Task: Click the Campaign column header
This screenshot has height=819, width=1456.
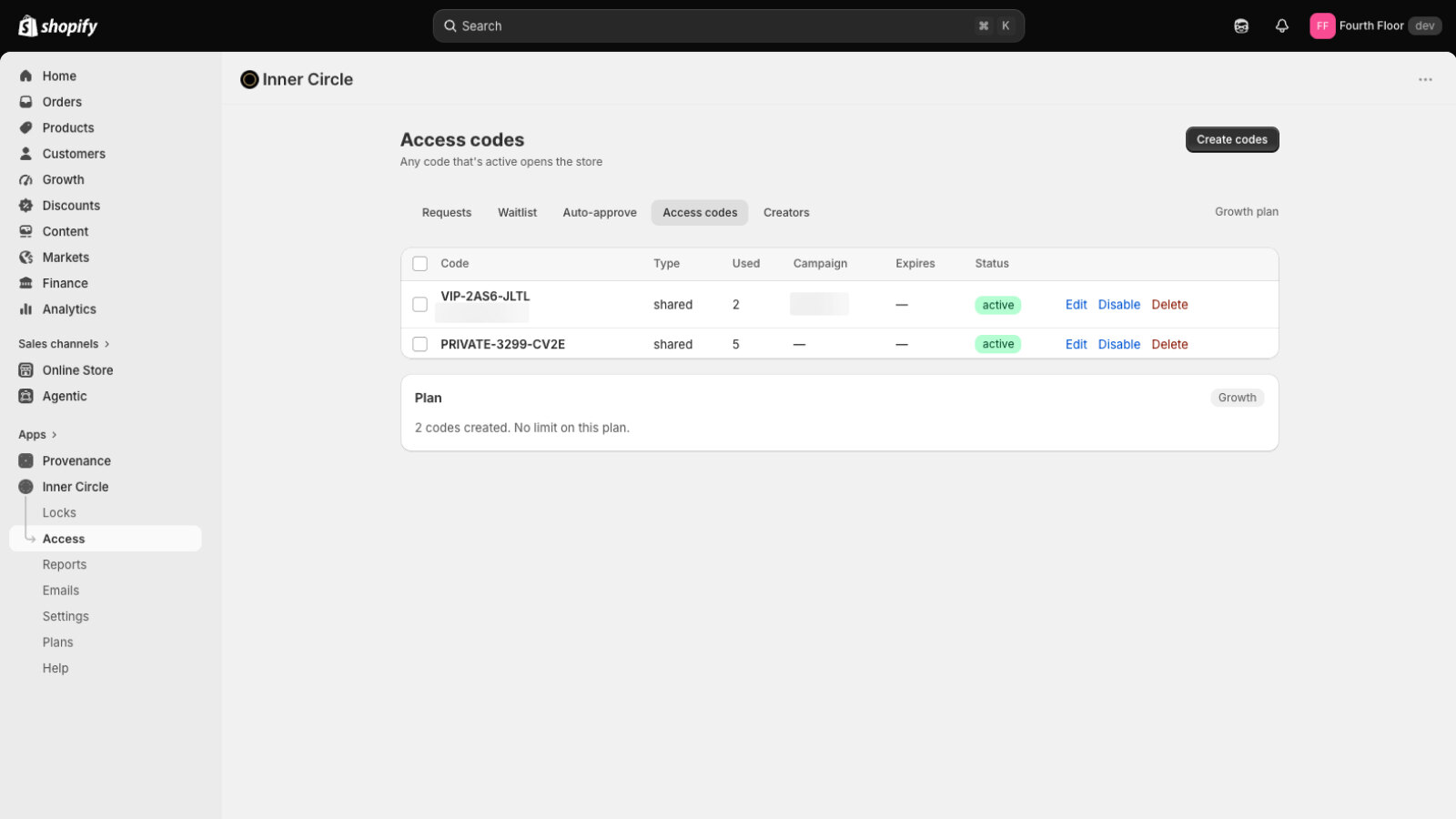Action: point(820,264)
